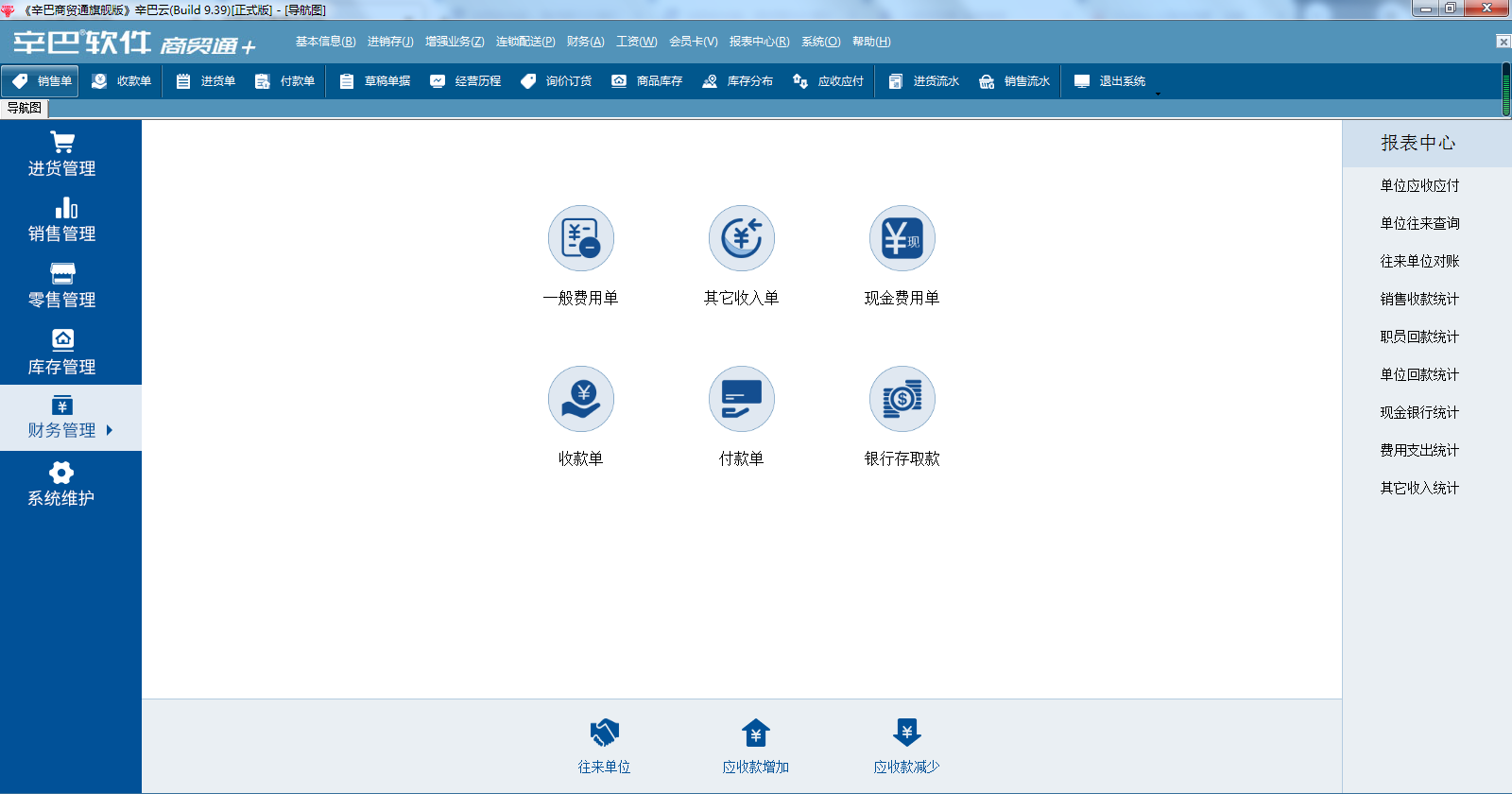
Task: Close the inner document window X
Action: click(x=1503, y=42)
